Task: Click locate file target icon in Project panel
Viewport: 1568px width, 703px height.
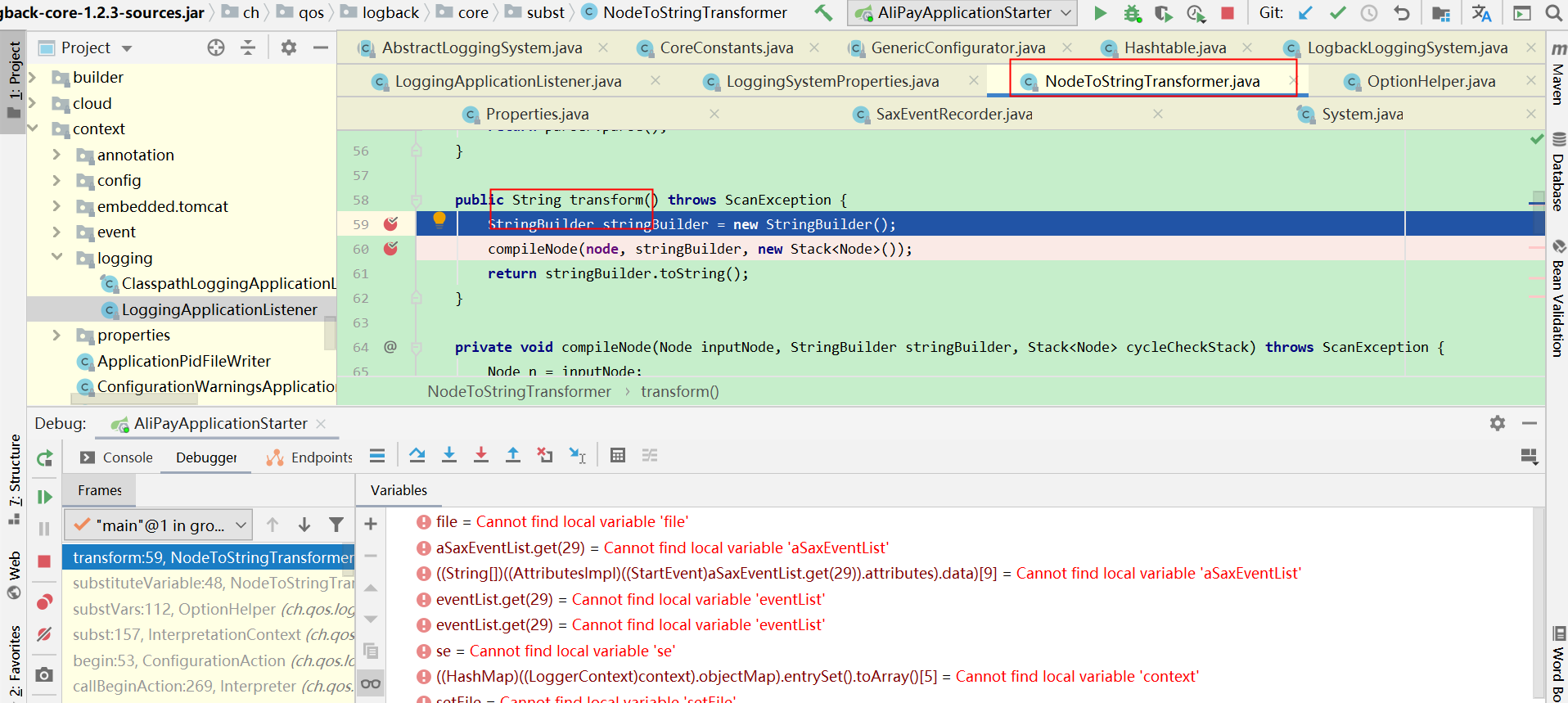Action: pos(216,47)
